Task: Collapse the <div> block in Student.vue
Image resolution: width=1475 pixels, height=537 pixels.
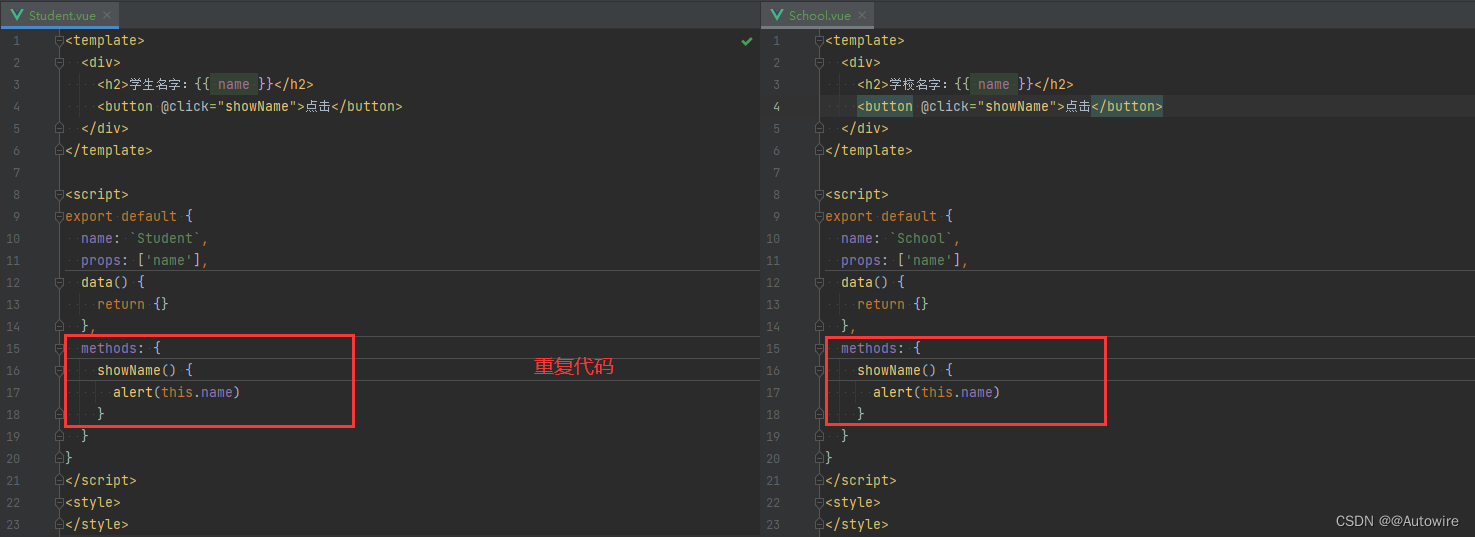Action: (60, 63)
